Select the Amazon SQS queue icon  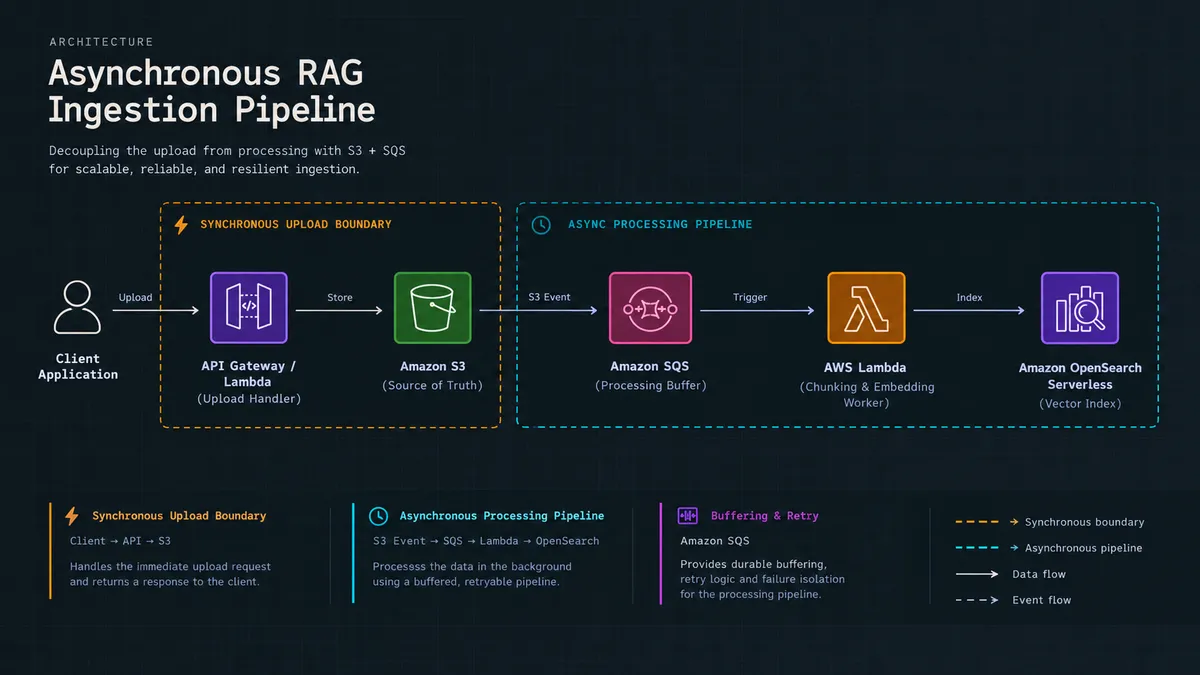coord(650,309)
